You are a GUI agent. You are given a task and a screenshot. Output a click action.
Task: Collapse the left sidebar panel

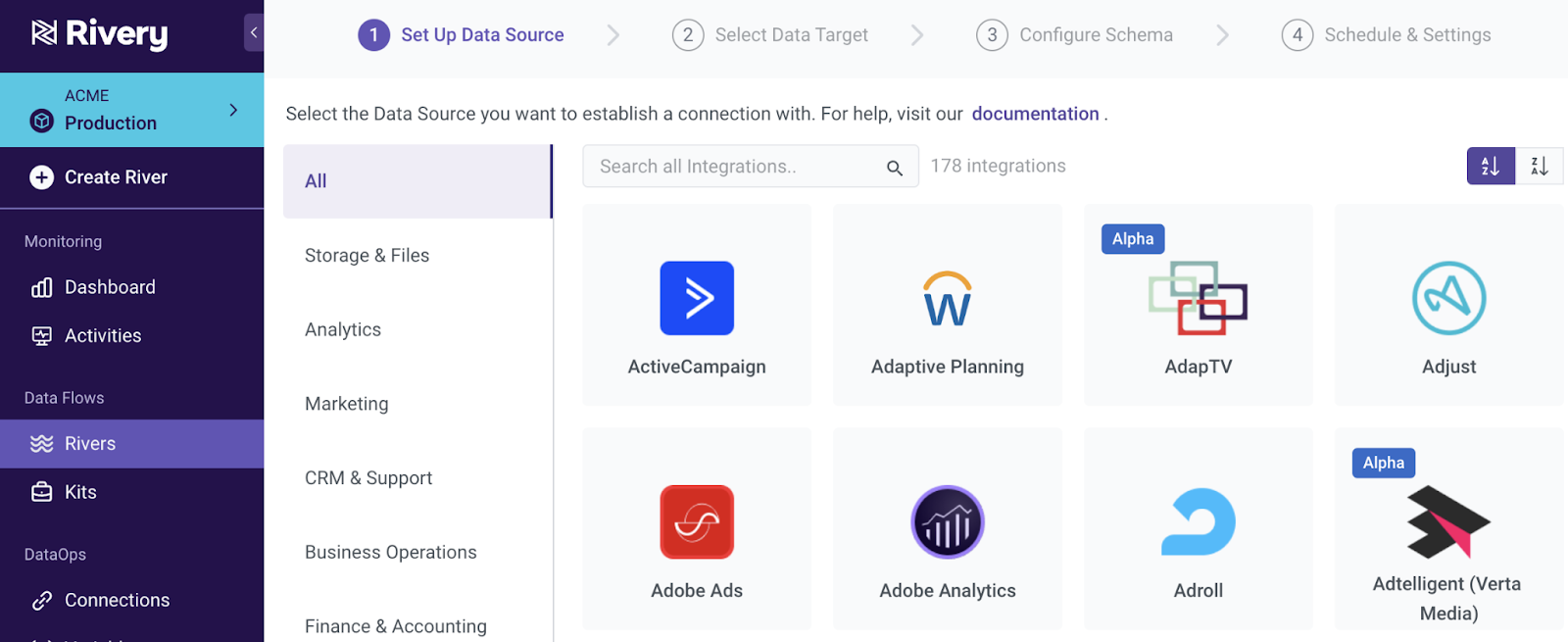coord(254,33)
